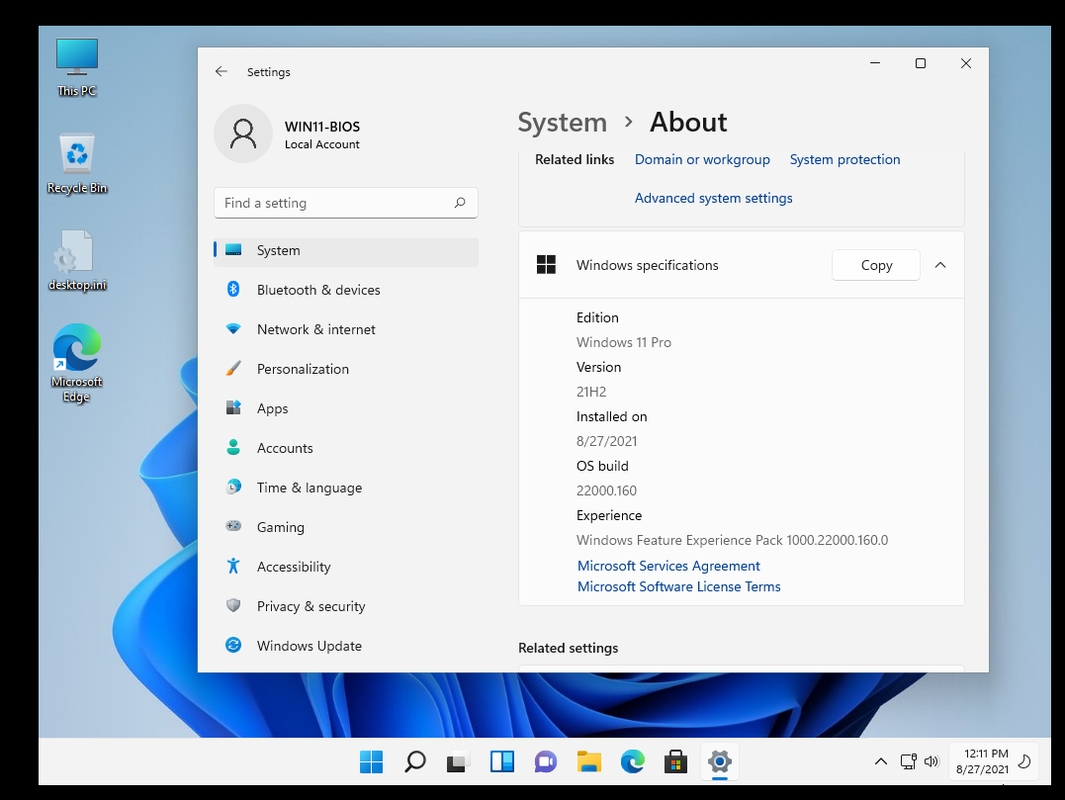Open Microsoft Services Agreement link
This screenshot has width=1065, height=800.
(x=668, y=566)
